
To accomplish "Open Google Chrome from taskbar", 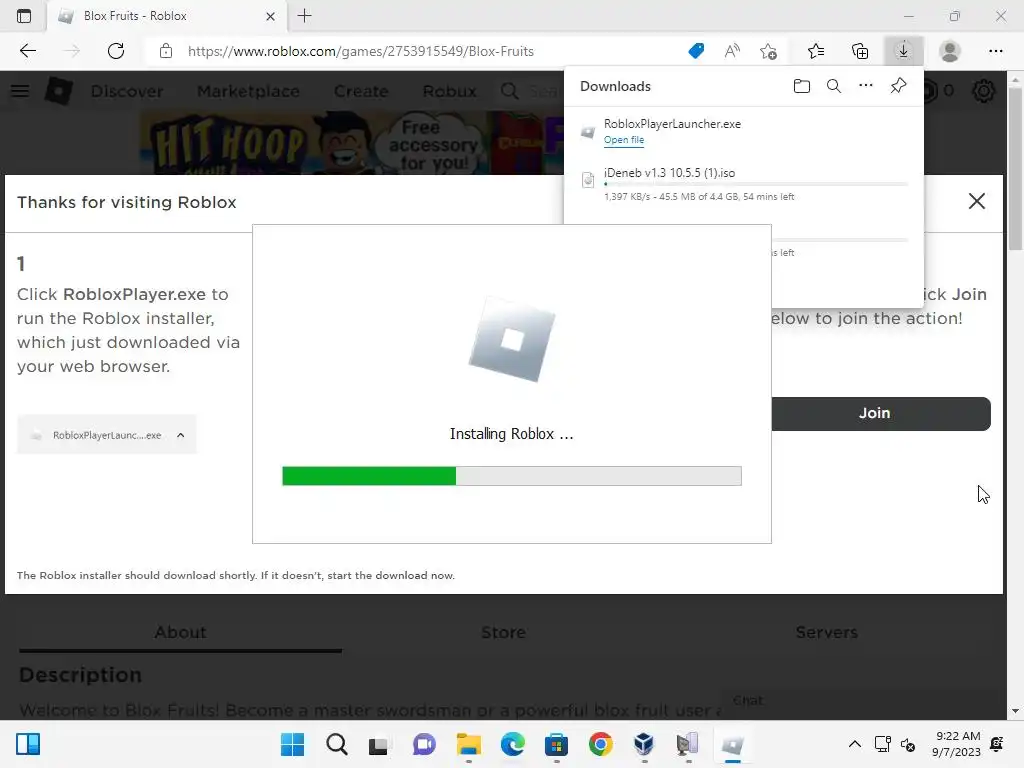I will (x=600, y=744).
